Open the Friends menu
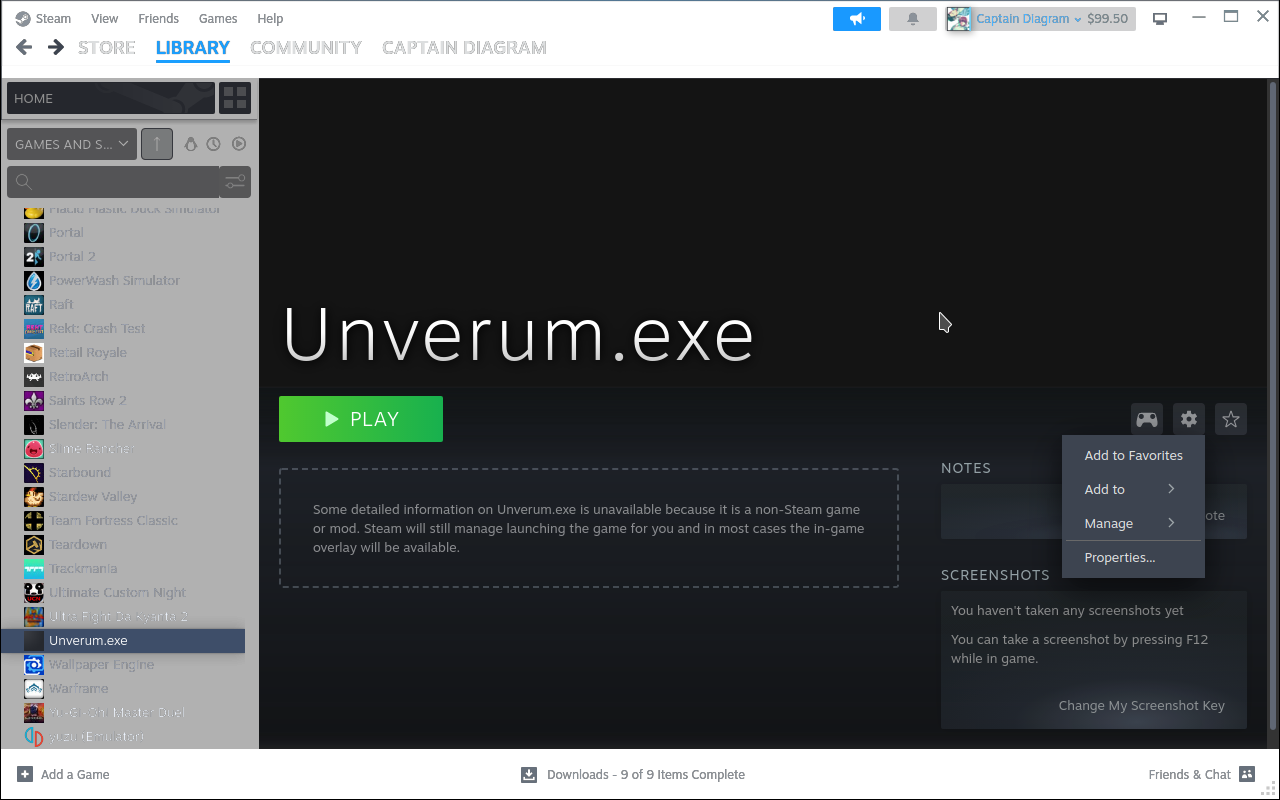This screenshot has height=800, width=1280. coord(159,18)
